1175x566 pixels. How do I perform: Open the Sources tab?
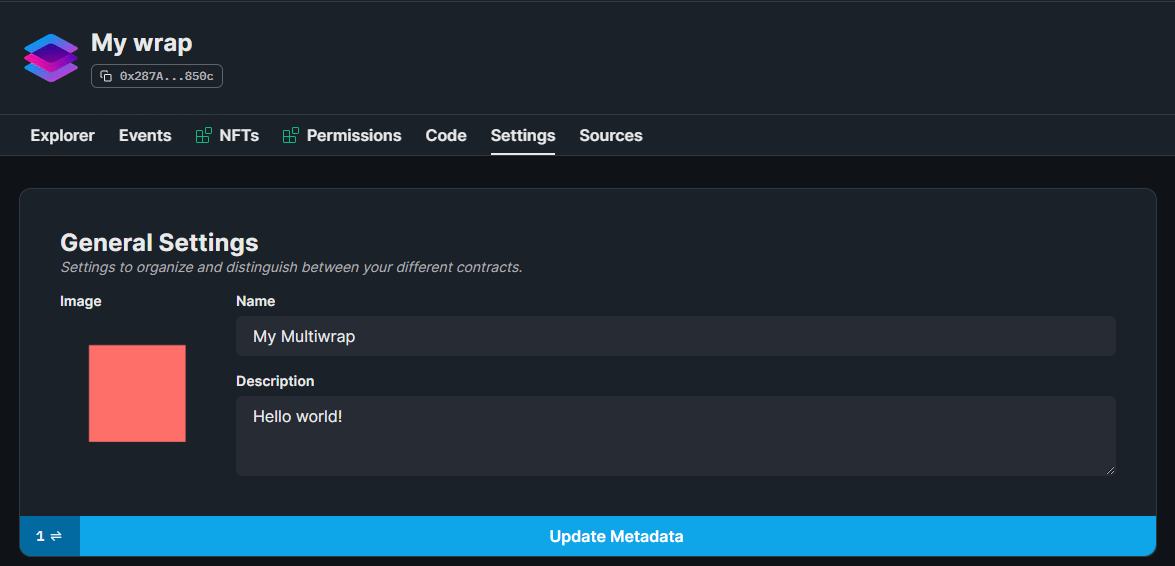pos(611,136)
